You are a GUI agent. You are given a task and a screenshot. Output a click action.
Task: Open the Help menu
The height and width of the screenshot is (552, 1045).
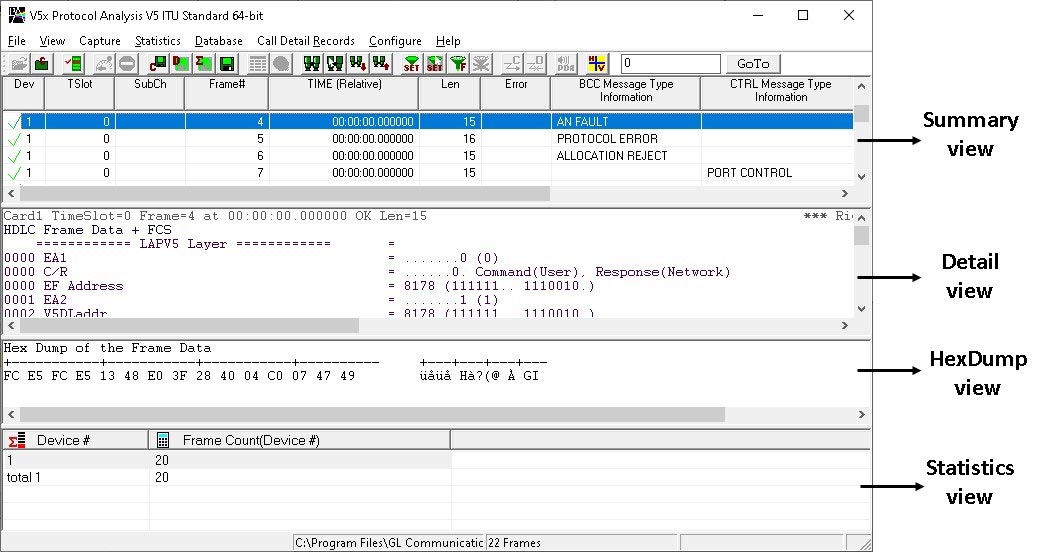448,41
